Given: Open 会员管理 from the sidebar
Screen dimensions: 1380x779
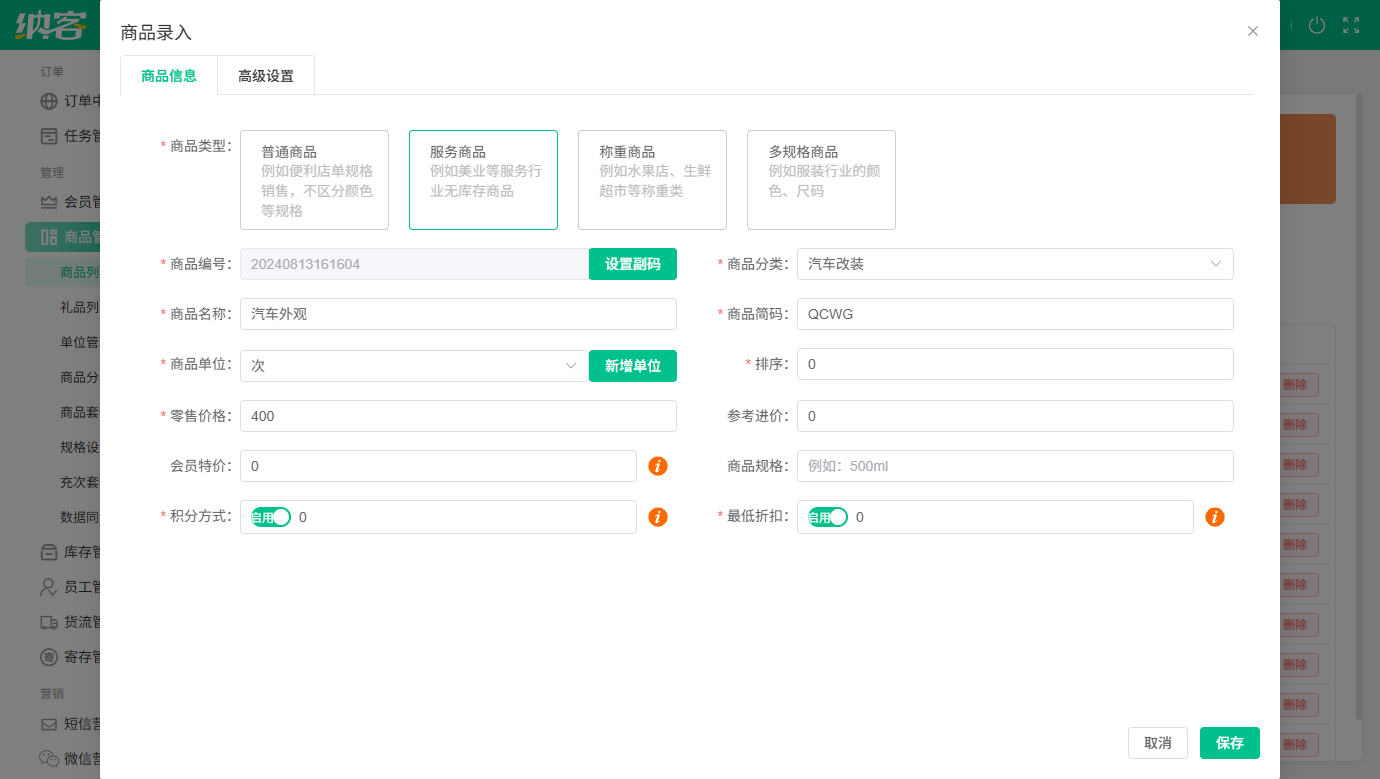Looking at the screenshot, I should click(x=60, y=201).
